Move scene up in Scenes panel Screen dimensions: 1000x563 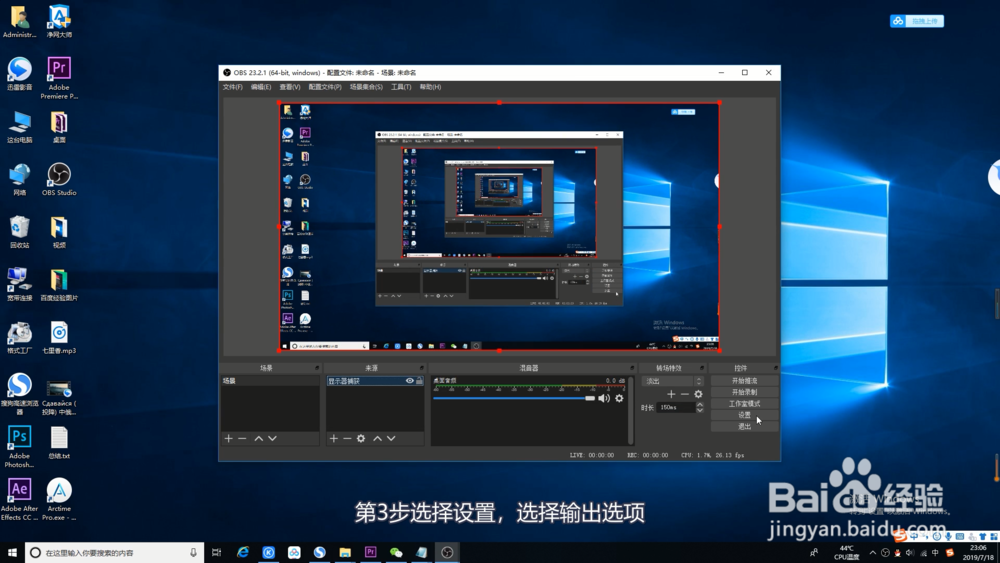(x=258, y=439)
